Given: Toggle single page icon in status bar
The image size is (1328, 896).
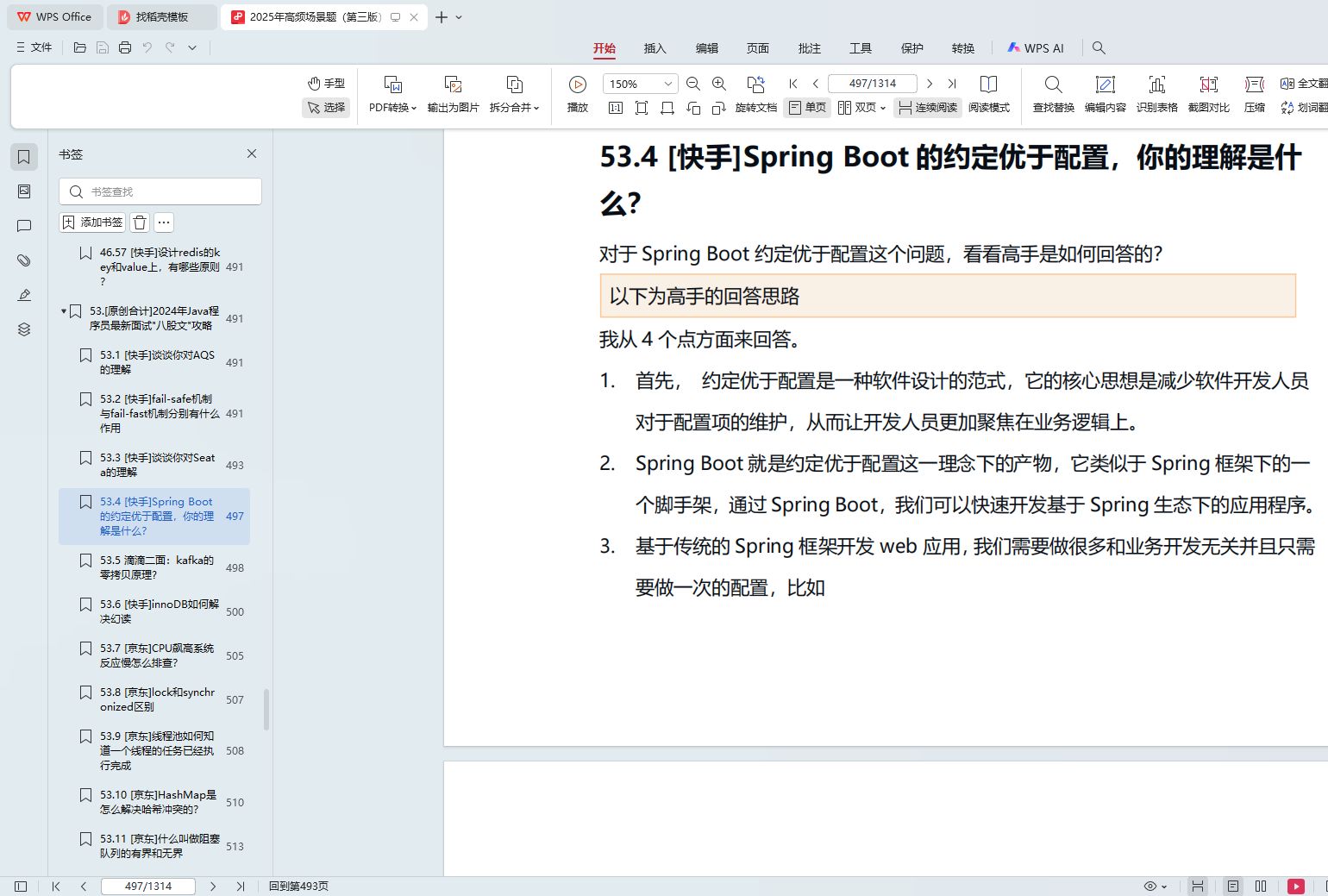Looking at the screenshot, I should click(1233, 886).
